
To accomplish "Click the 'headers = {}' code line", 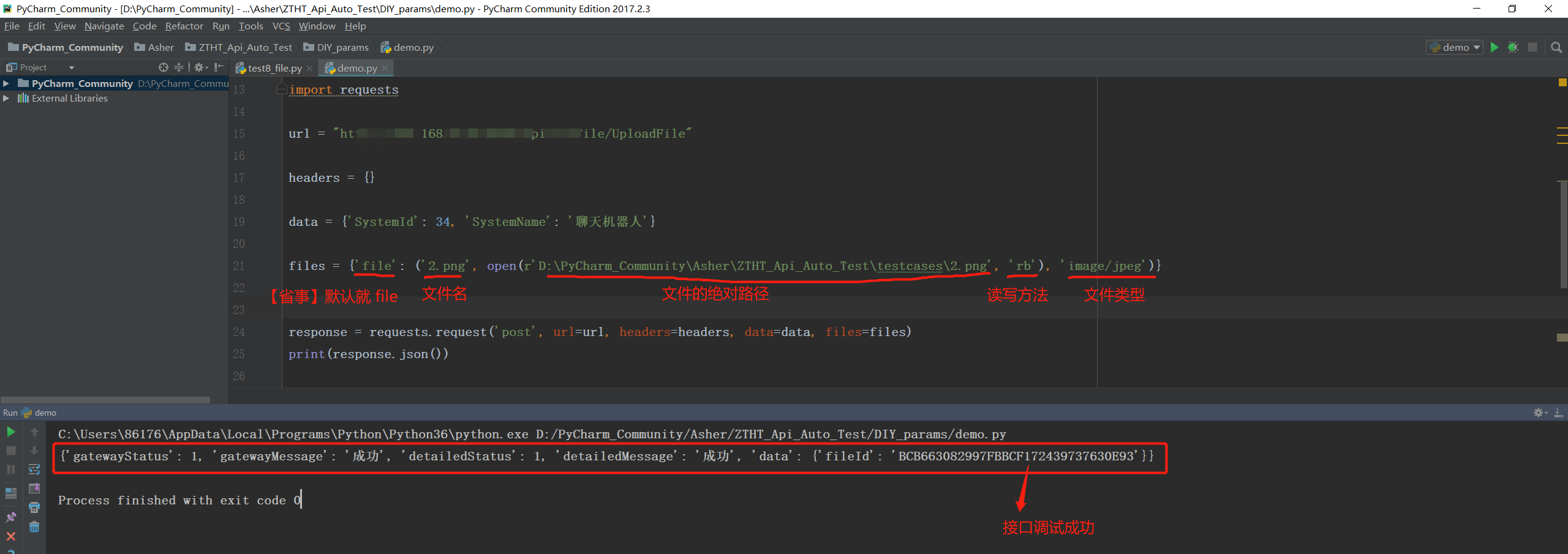I will click(x=331, y=178).
